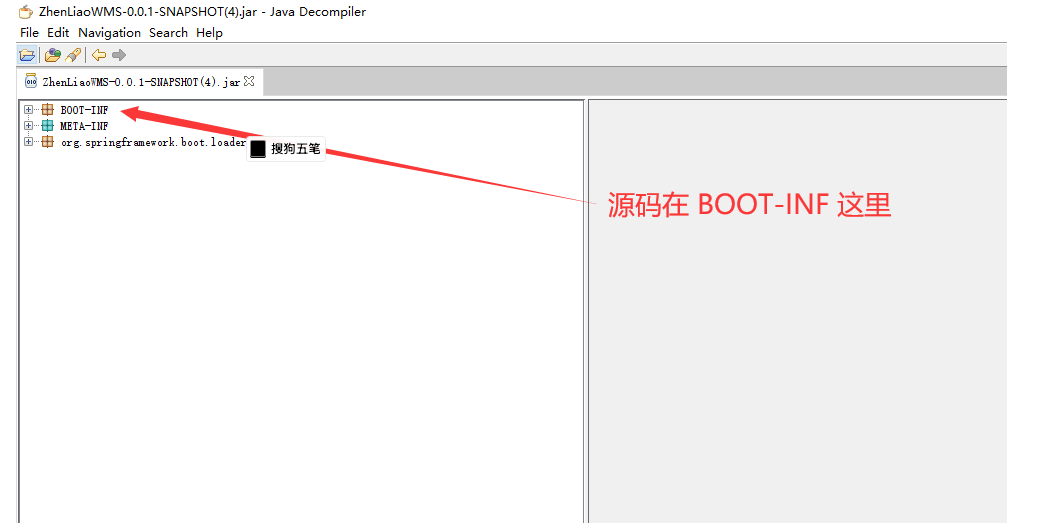Click the Open Type toolbar icon
Image resolution: width=1037 pixels, height=523 pixels.
pos(53,55)
